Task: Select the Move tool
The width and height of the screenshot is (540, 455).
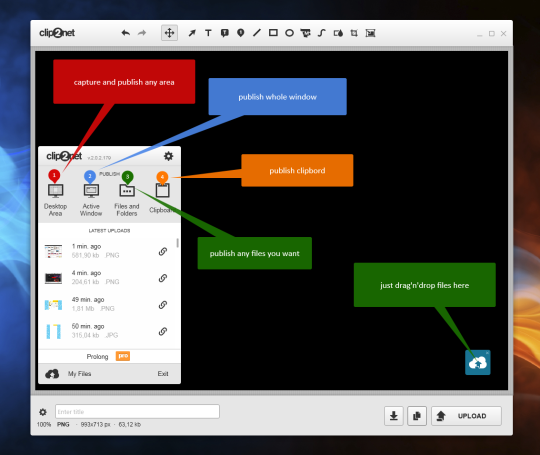Action: tap(169, 33)
